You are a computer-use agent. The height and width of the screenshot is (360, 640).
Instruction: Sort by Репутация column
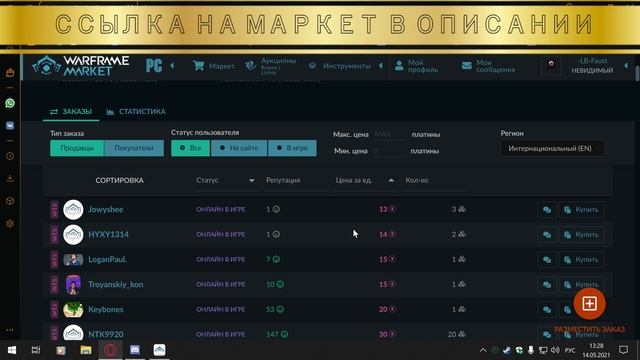(283, 180)
